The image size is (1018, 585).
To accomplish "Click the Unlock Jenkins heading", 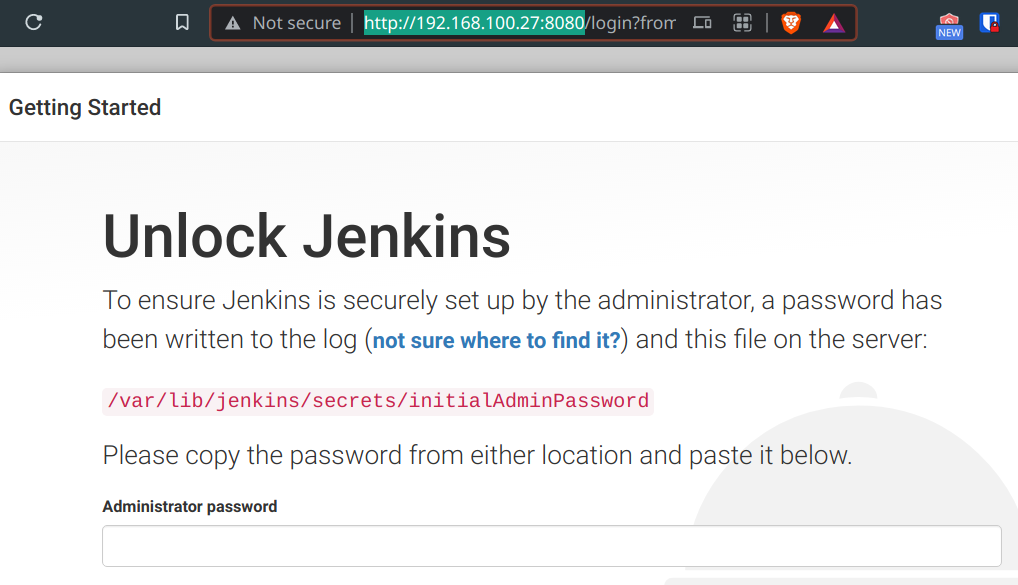I will (x=306, y=237).
